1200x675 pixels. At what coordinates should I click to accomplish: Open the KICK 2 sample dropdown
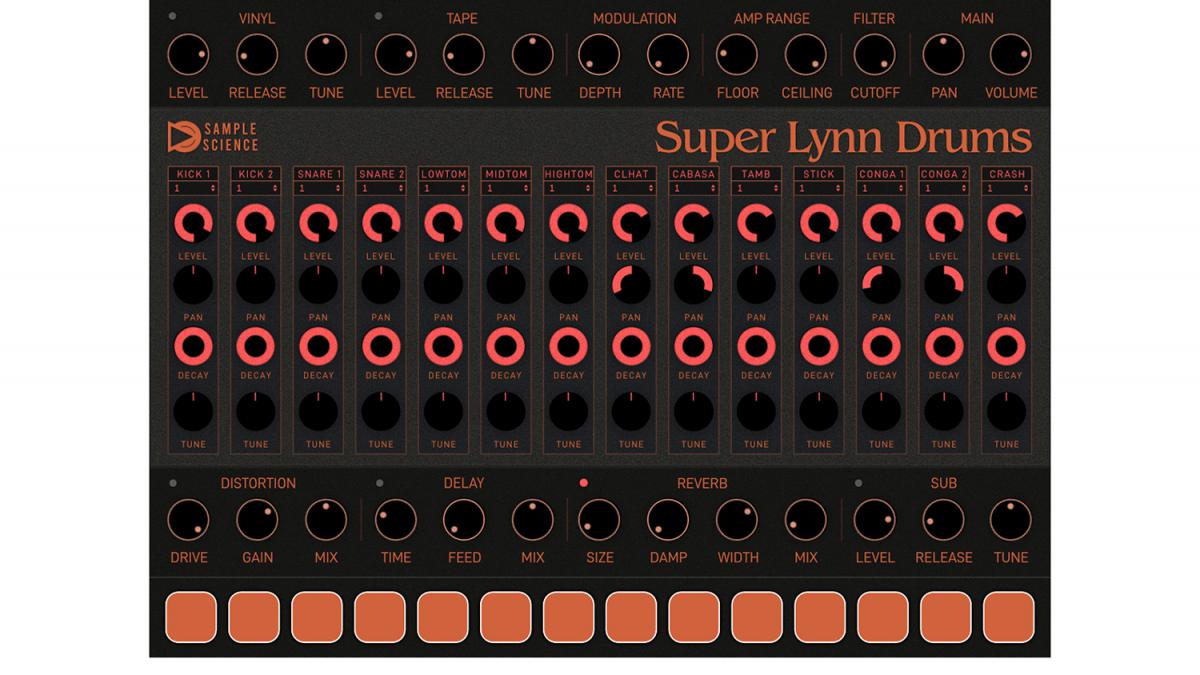pyautogui.click(x=256, y=188)
